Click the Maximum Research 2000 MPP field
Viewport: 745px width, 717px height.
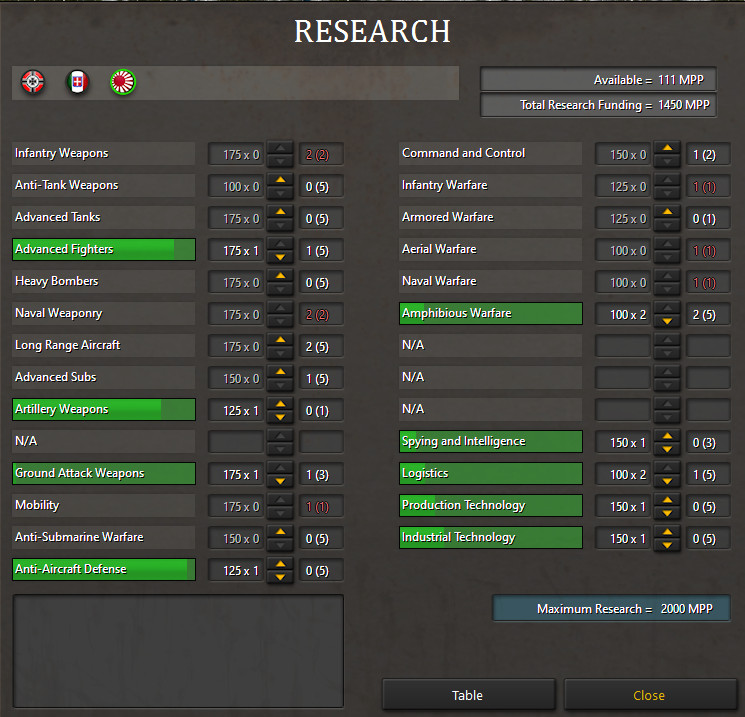[611, 609]
